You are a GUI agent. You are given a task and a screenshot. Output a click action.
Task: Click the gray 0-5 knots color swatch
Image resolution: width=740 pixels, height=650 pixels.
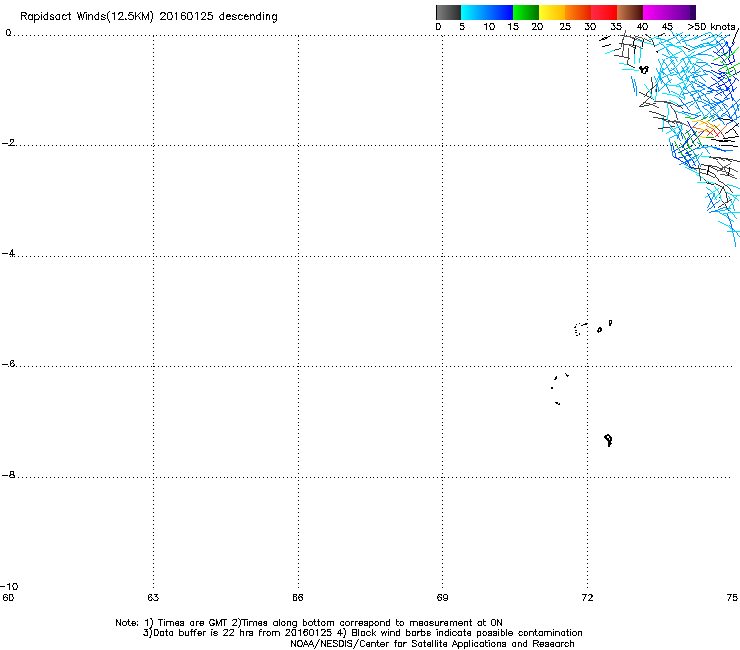pyautogui.click(x=448, y=12)
